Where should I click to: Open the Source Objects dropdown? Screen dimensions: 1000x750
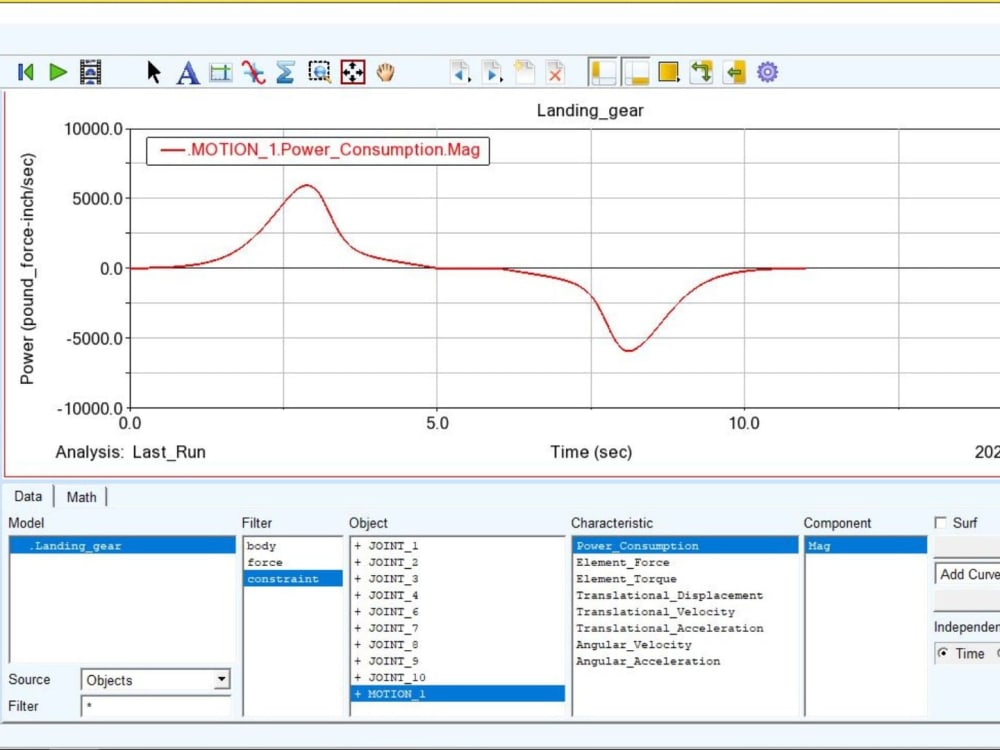point(155,680)
